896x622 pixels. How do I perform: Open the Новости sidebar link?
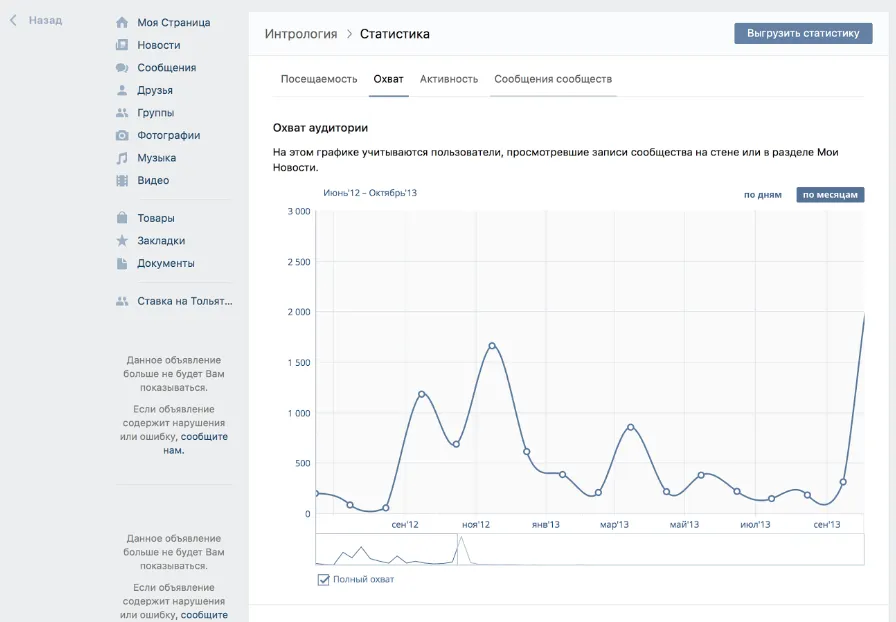point(159,45)
